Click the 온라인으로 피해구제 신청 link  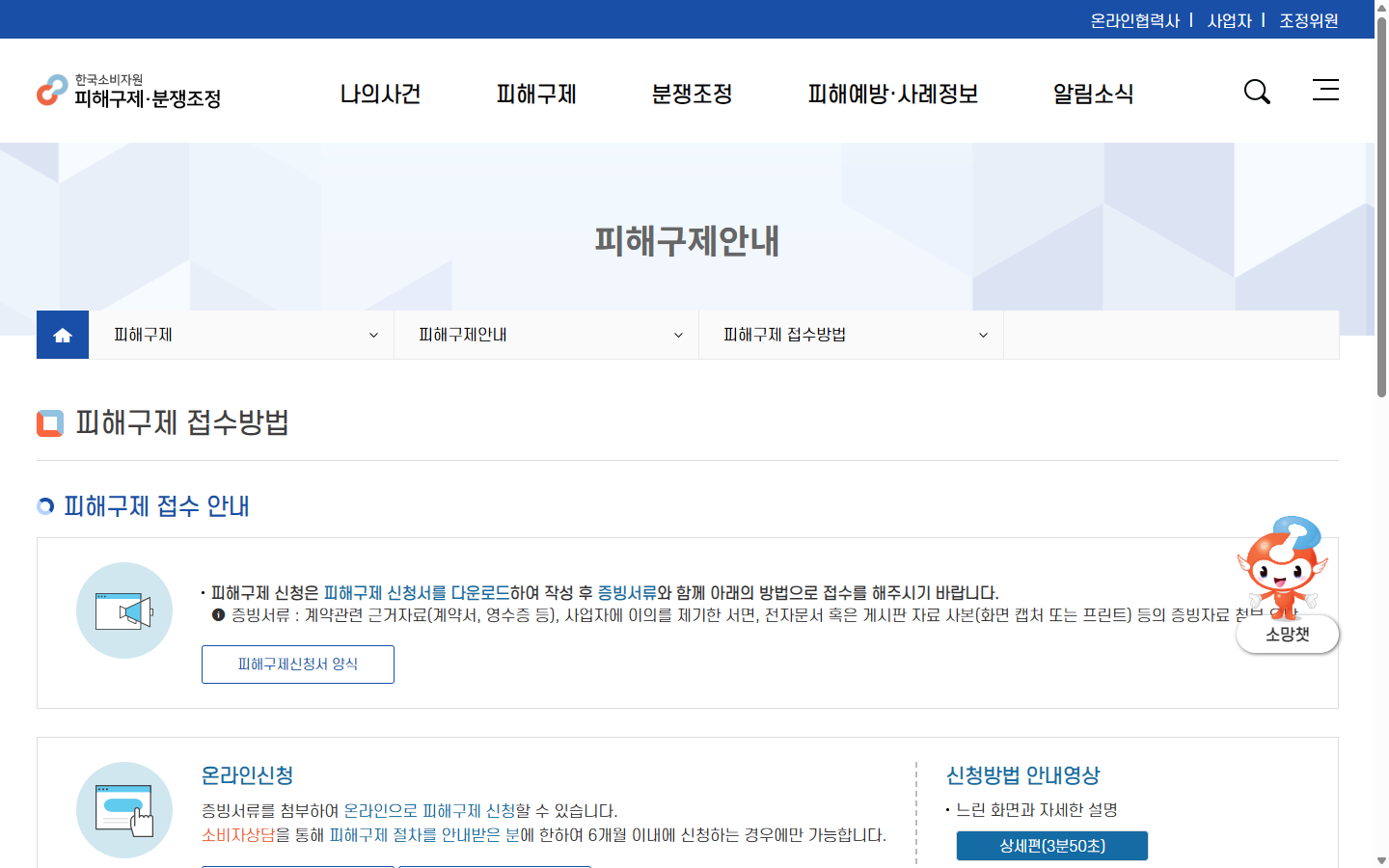point(429,810)
